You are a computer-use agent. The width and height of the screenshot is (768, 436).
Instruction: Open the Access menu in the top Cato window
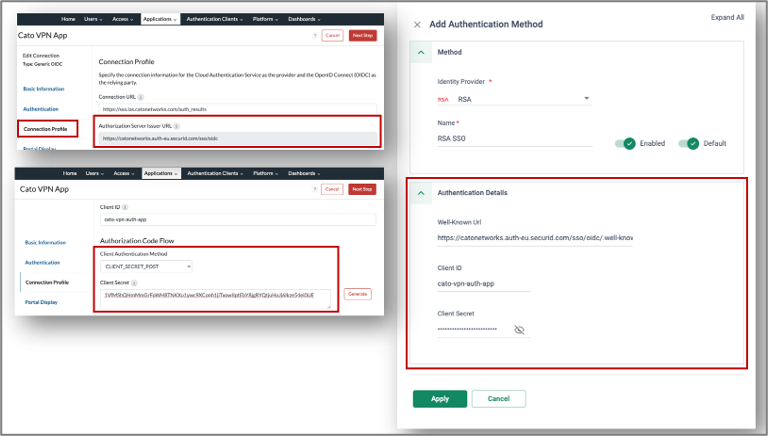pos(122,19)
